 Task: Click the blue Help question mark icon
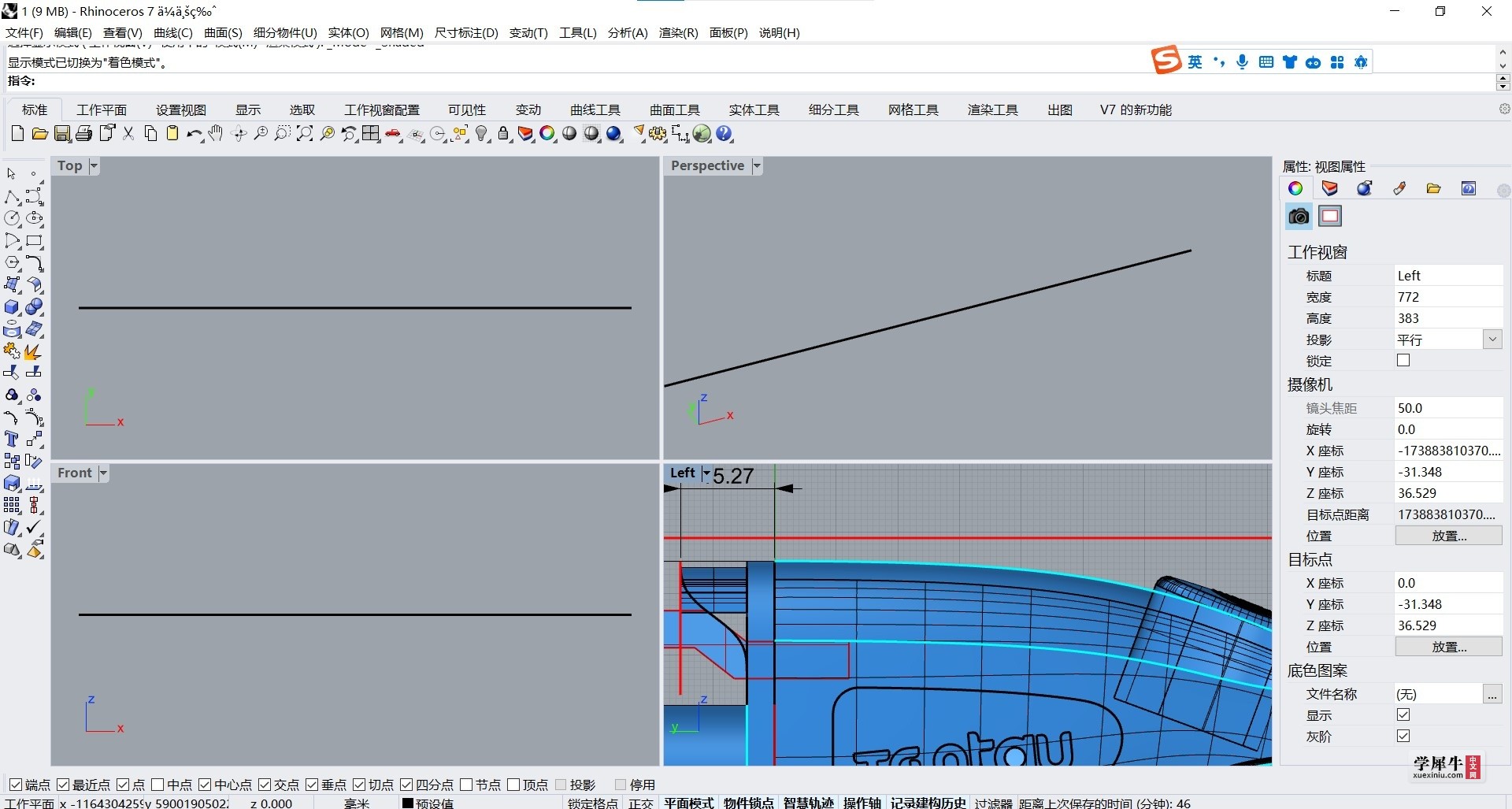click(724, 134)
